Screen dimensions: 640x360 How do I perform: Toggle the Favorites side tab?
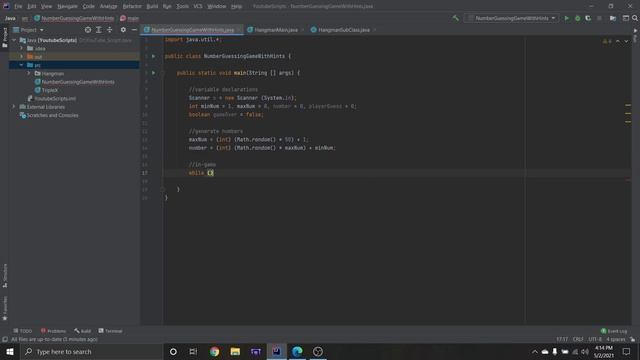point(4,308)
